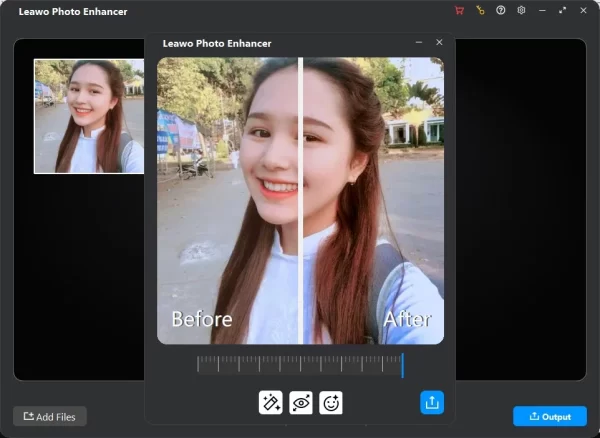Screen dimensions: 600x438
Task: Click the Add Files button
Action: click(50, 416)
